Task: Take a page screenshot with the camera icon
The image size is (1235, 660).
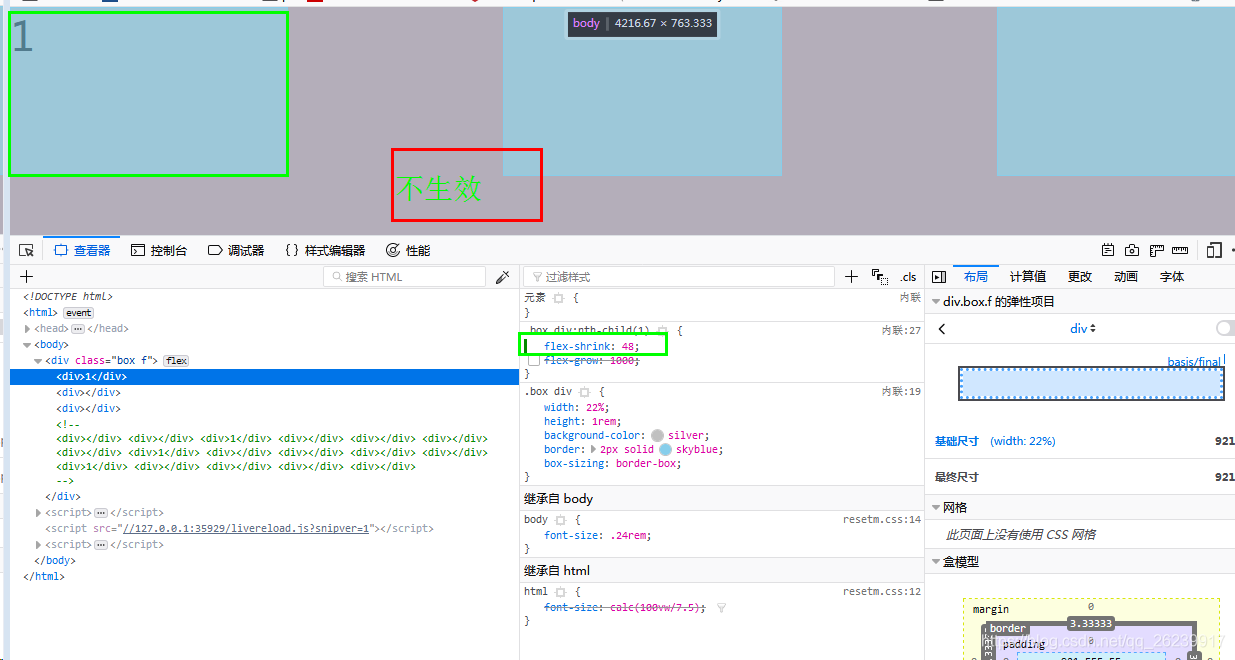Action: (1132, 251)
